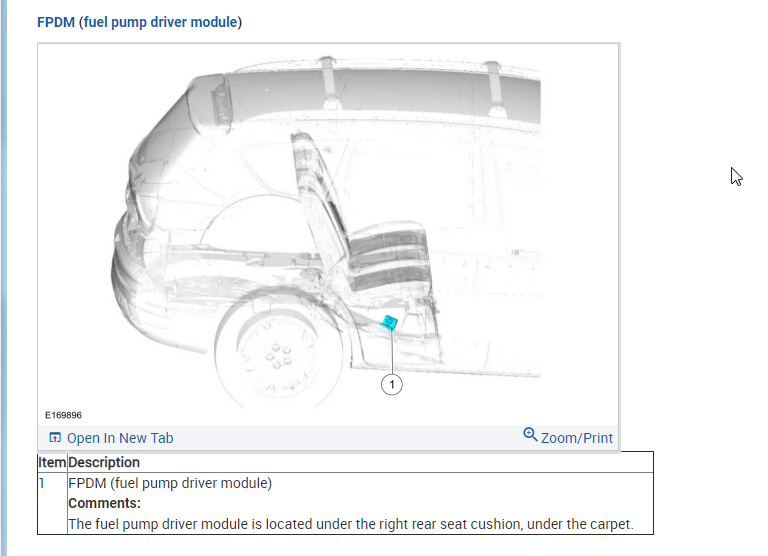
Task: Click the circled callout number 1
Action: tap(391, 385)
